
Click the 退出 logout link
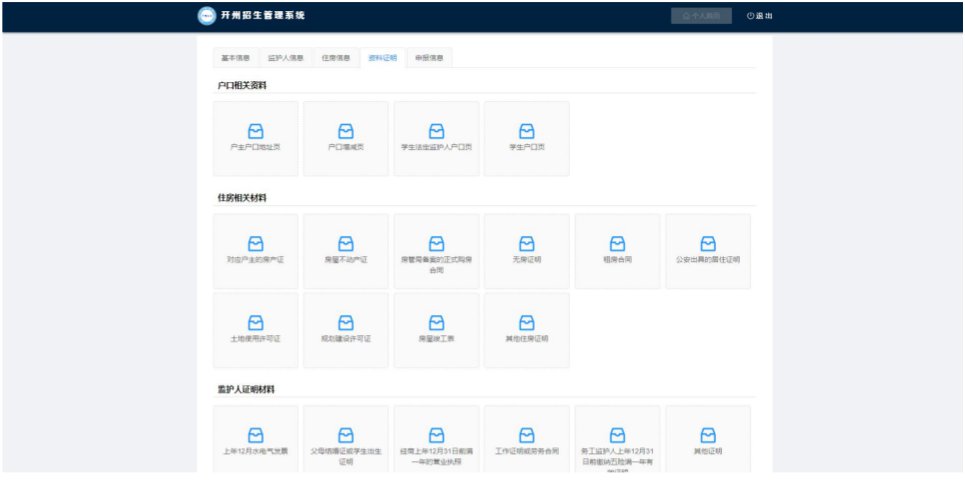click(760, 16)
